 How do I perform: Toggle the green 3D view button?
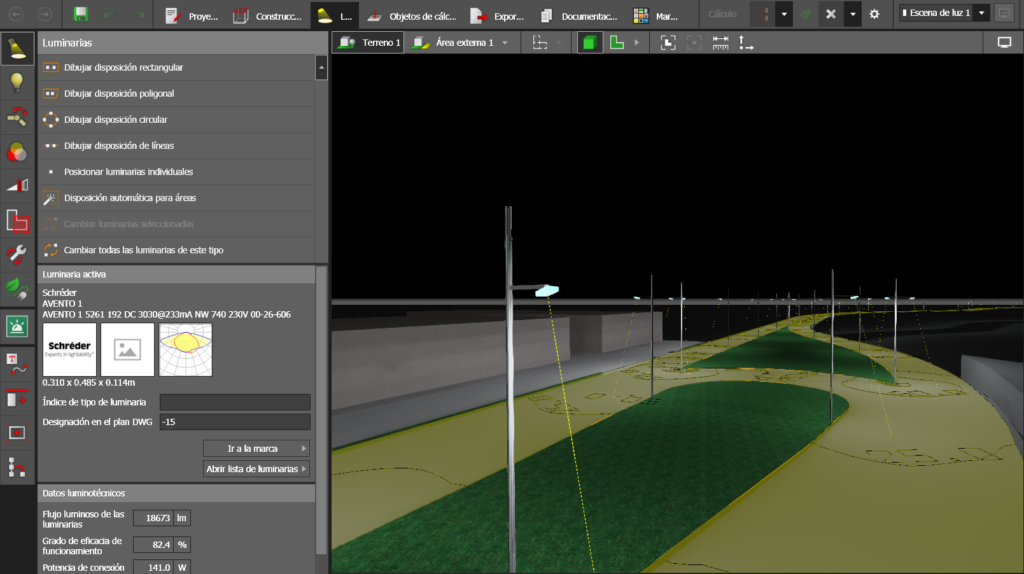coord(589,43)
